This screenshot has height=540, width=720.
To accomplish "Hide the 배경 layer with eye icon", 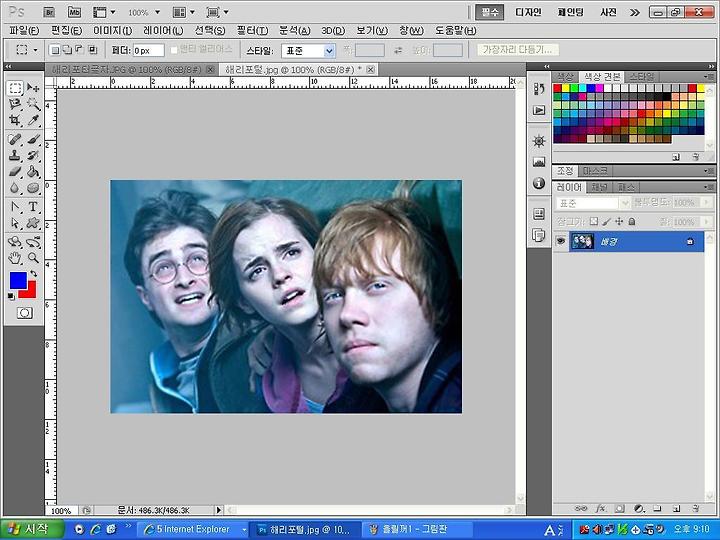I will 561,242.
